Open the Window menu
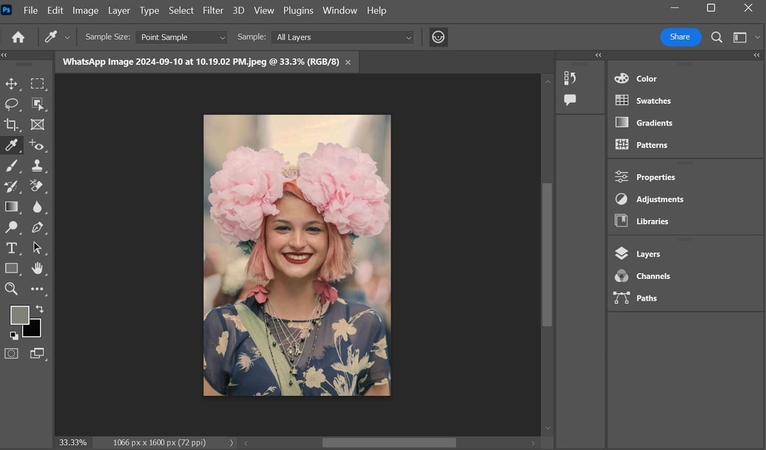Viewport: 766px width, 450px height. 340,10
